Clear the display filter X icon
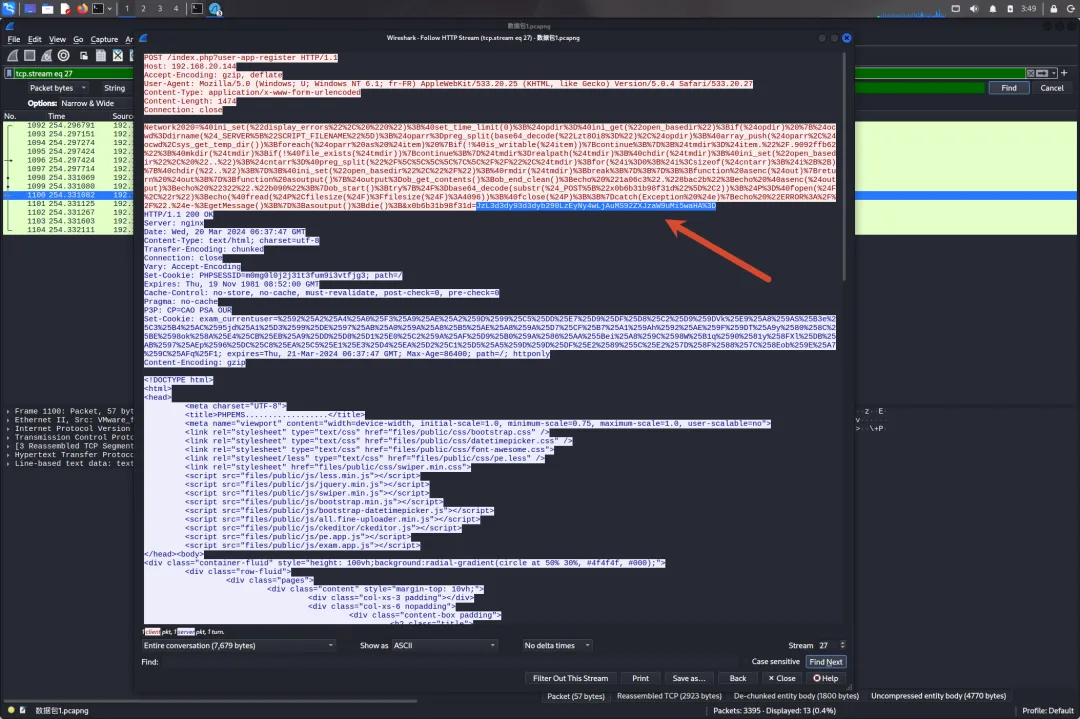Screen dimensions: 1080x719 [x=1030, y=73]
